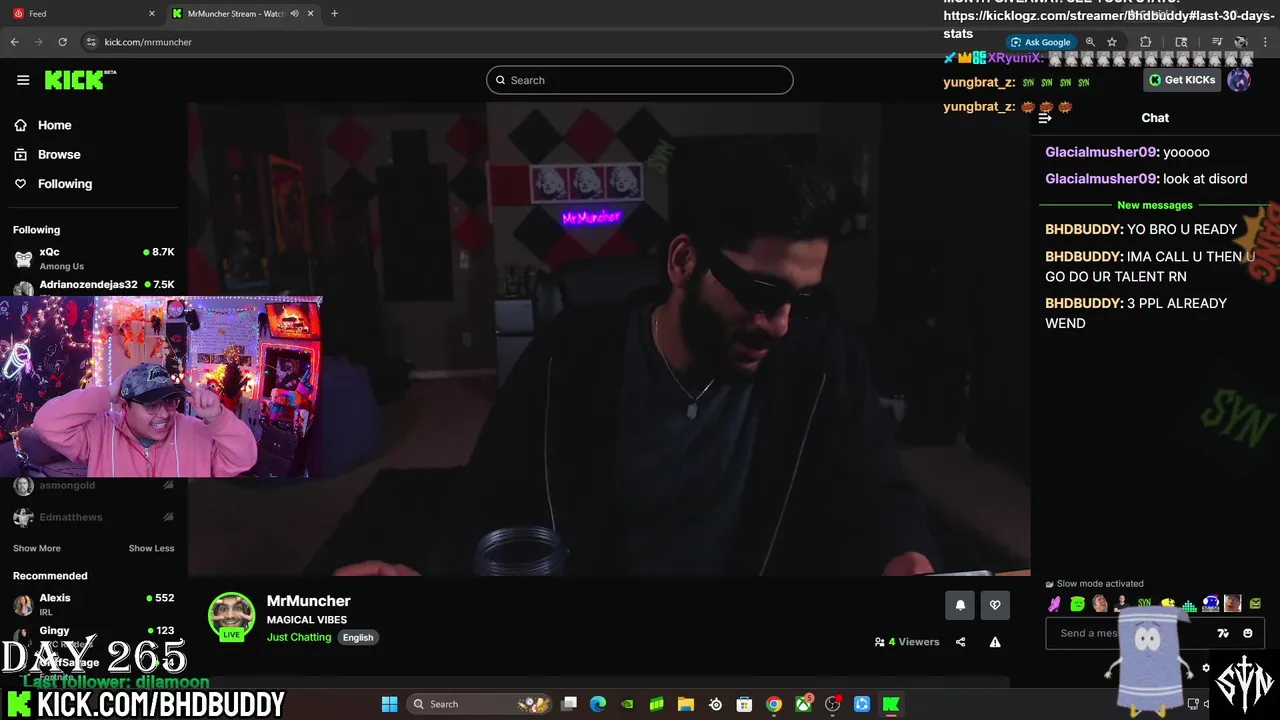The image size is (1280, 720).
Task: Click the English language tag
Action: coord(358,637)
